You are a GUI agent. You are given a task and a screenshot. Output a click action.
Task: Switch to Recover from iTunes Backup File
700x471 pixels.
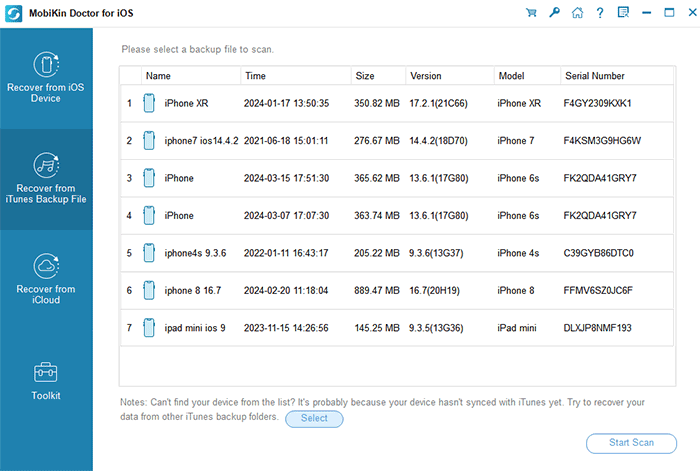[x=46, y=179]
